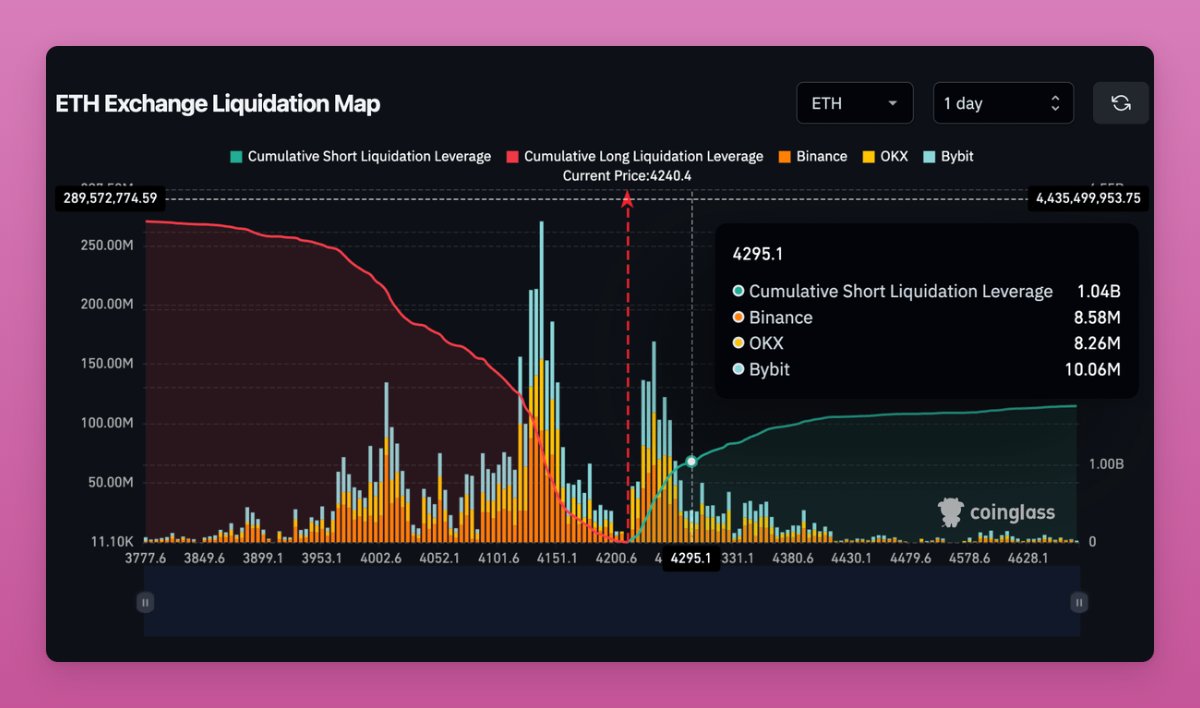Image resolution: width=1200 pixels, height=708 pixels.
Task: Click the Binance bullet icon in the tooltip
Action: tap(737, 317)
